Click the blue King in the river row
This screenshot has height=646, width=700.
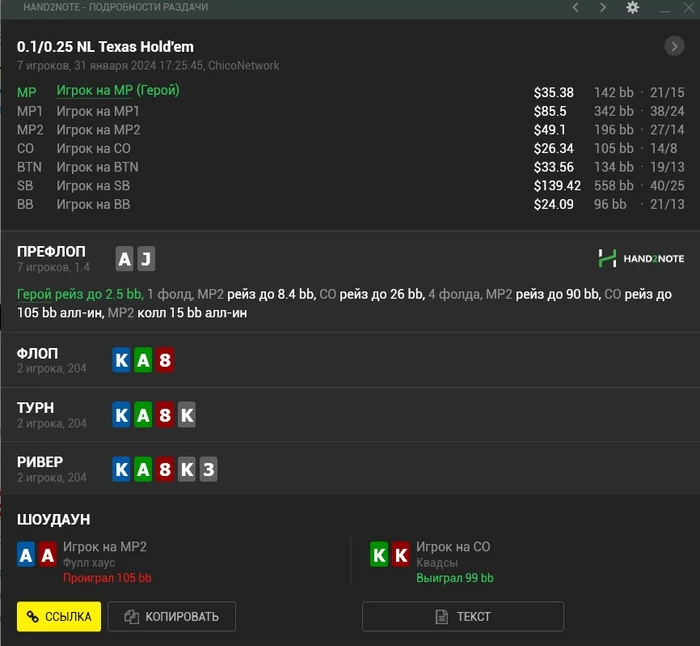[x=121, y=469]
